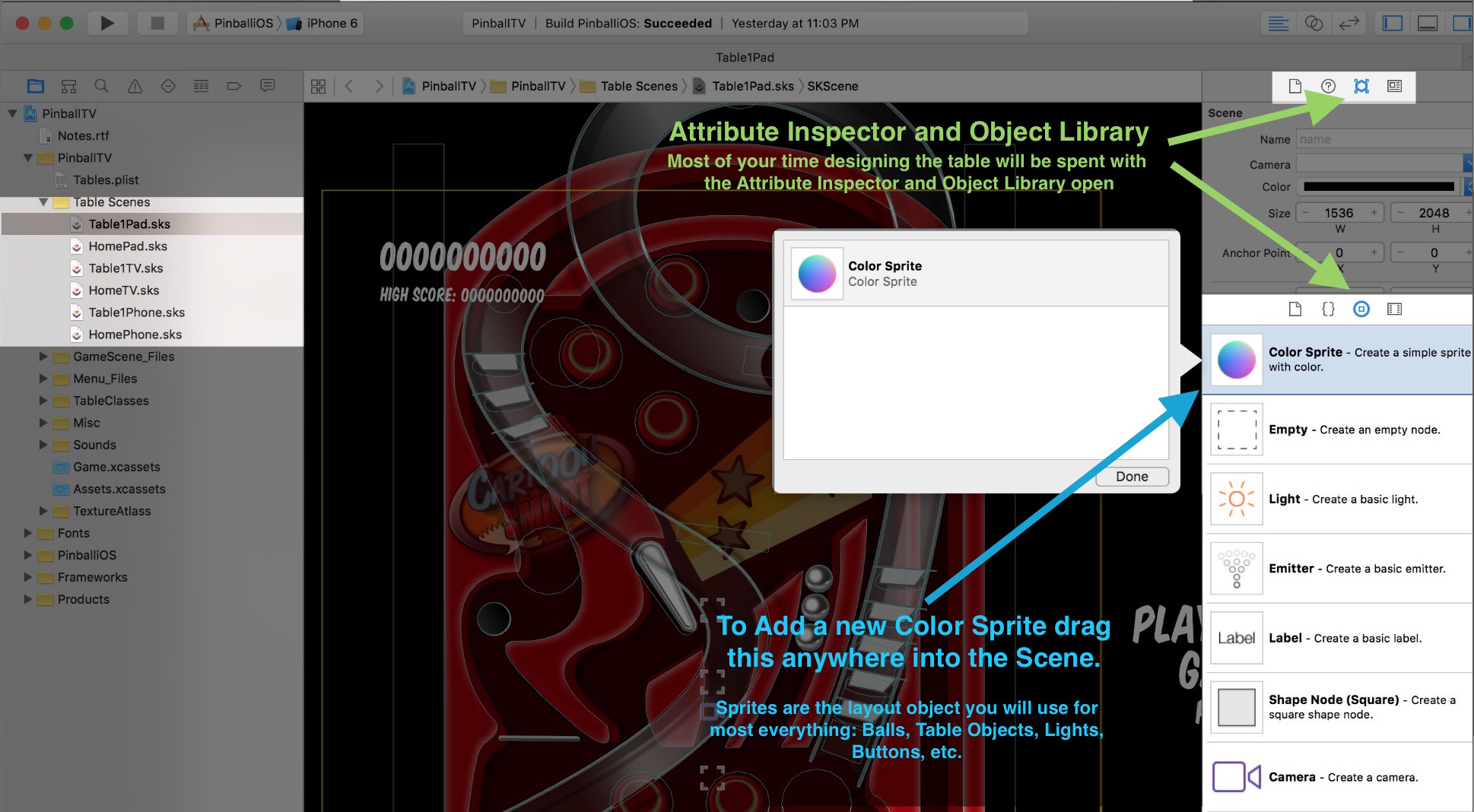Screen dimensions: 1474x812
Task: Select the Media library filmstrip icon
Action: click(x=1394, y=309)
